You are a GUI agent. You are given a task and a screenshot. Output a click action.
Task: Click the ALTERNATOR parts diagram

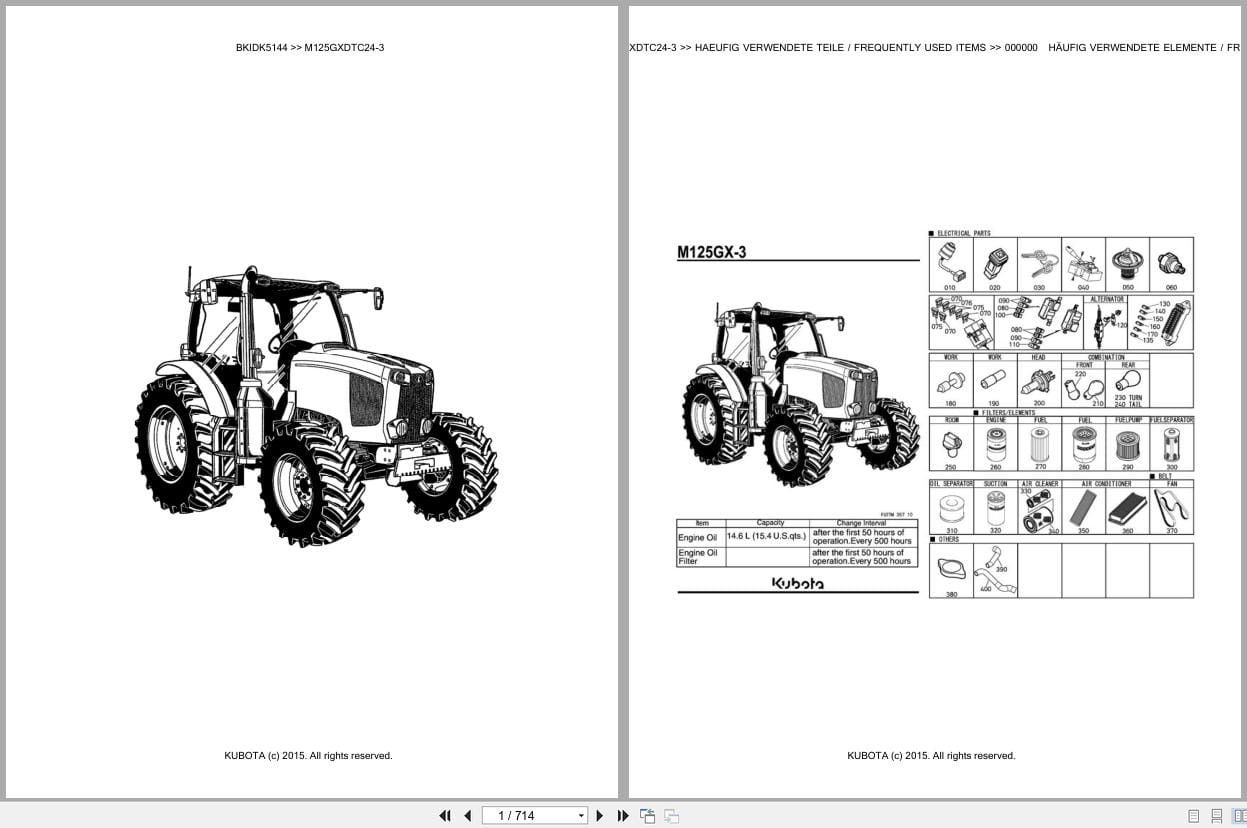(x=1108, y=322)
